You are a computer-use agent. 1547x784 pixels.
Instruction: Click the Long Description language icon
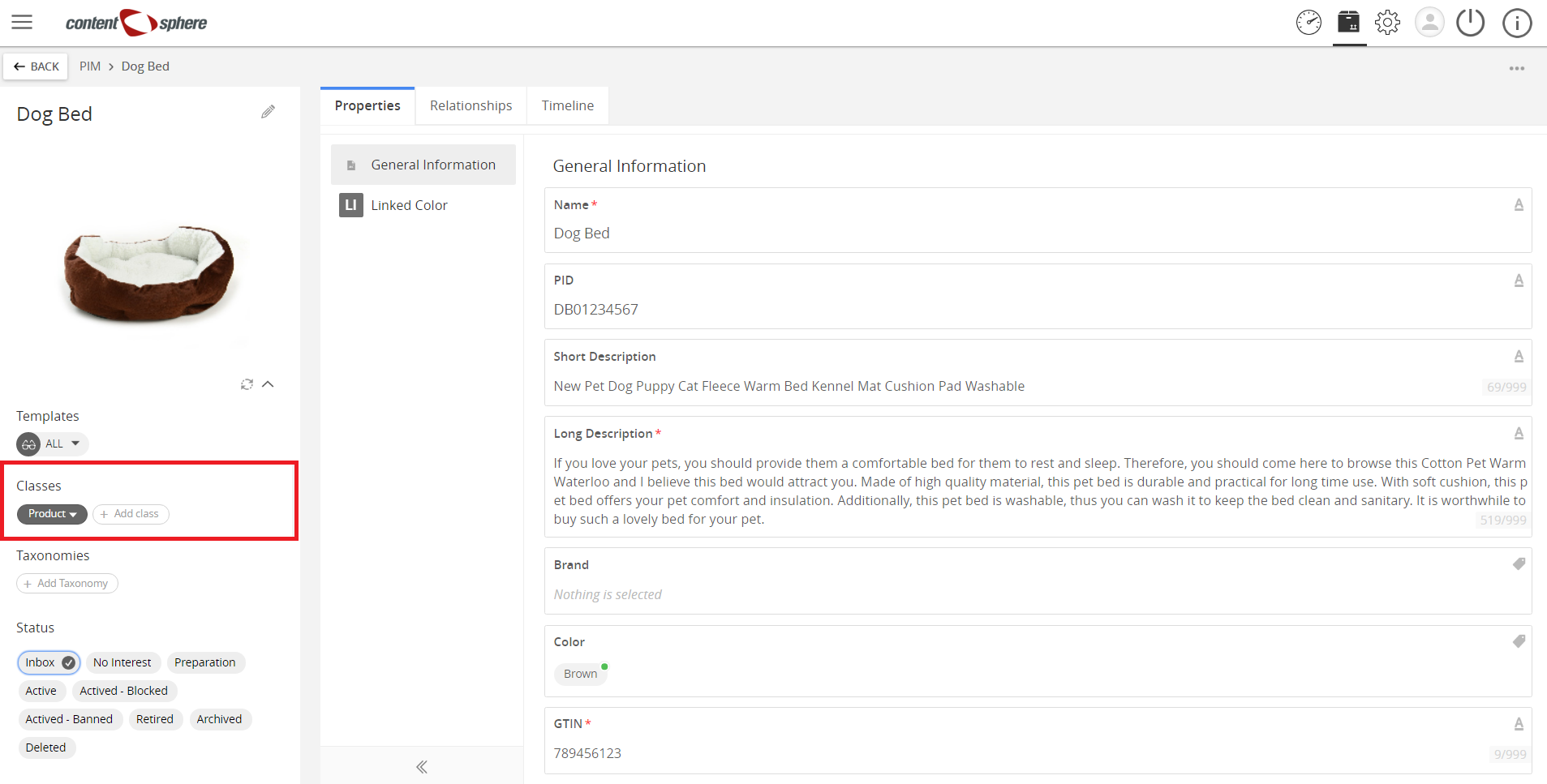tap(1519, 434)
